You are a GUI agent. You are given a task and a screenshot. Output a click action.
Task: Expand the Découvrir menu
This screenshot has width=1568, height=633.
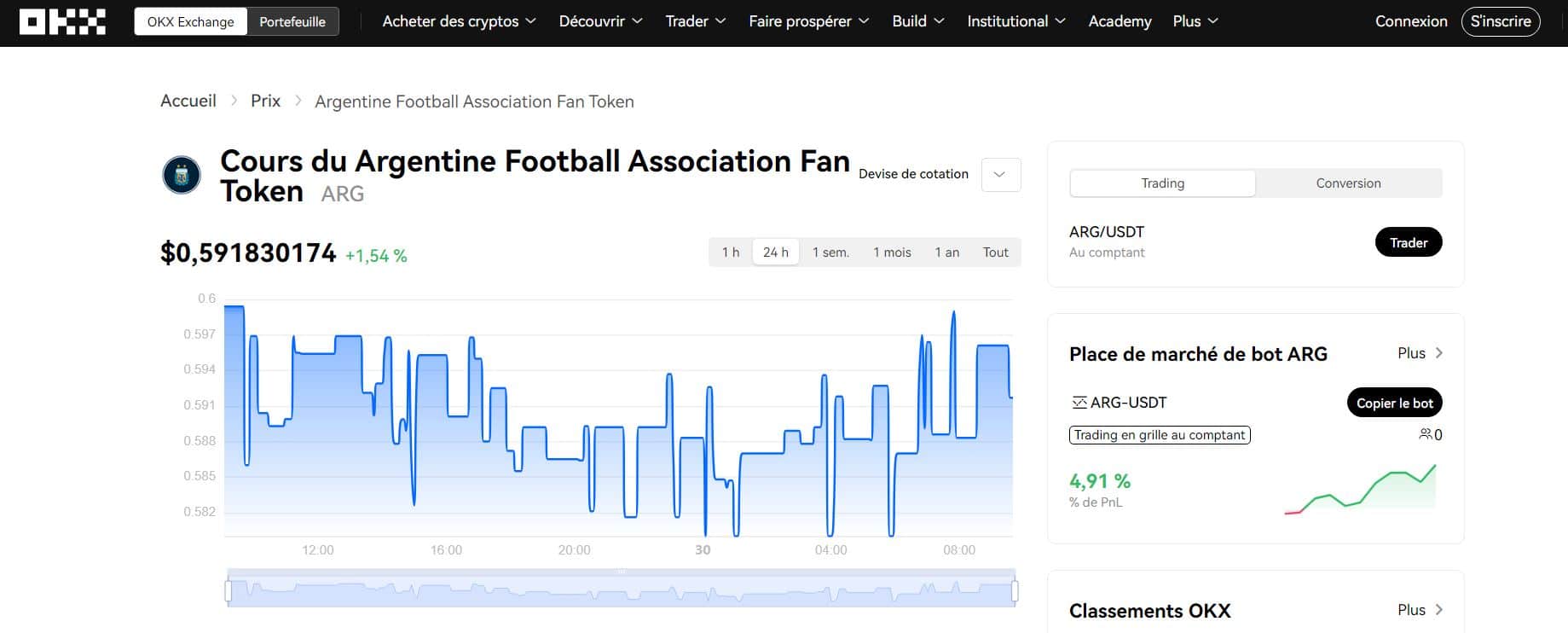click(600, 21)
